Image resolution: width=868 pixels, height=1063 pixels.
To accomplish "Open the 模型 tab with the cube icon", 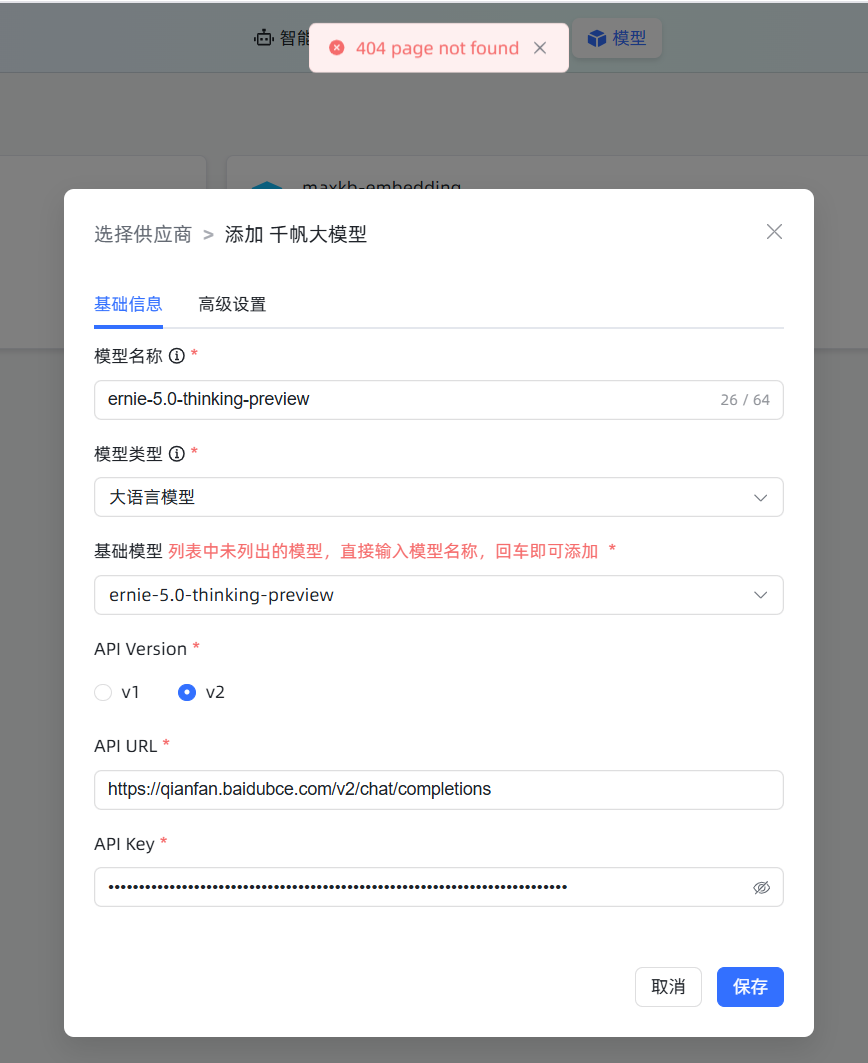I will pyautogui.click(x=617, y=38).
